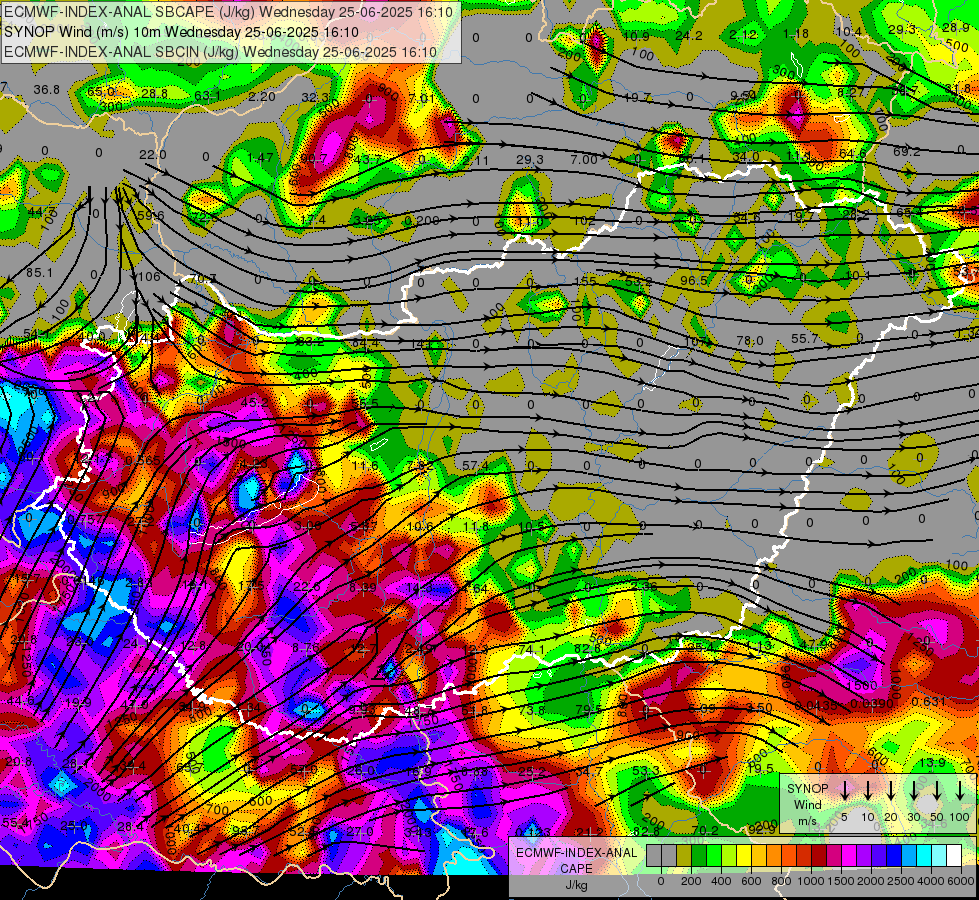The height and width of the screenshot is (900, 979).
Task: Pick the dark red CAPE legend swatch
Action: [x=819, y=856]
